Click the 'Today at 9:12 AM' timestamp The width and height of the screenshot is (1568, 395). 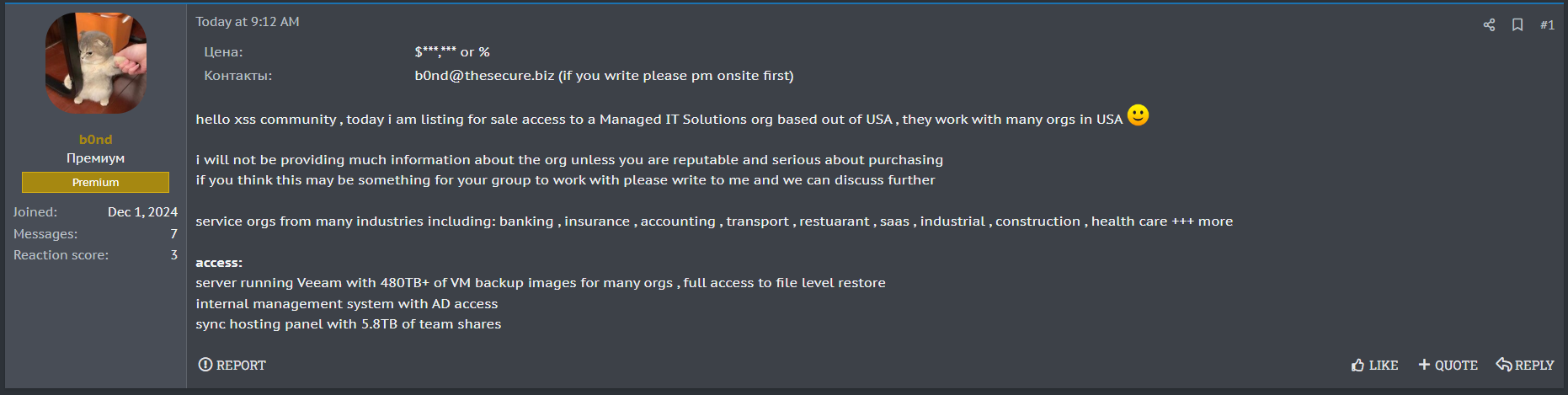click(x=248, y=22)
